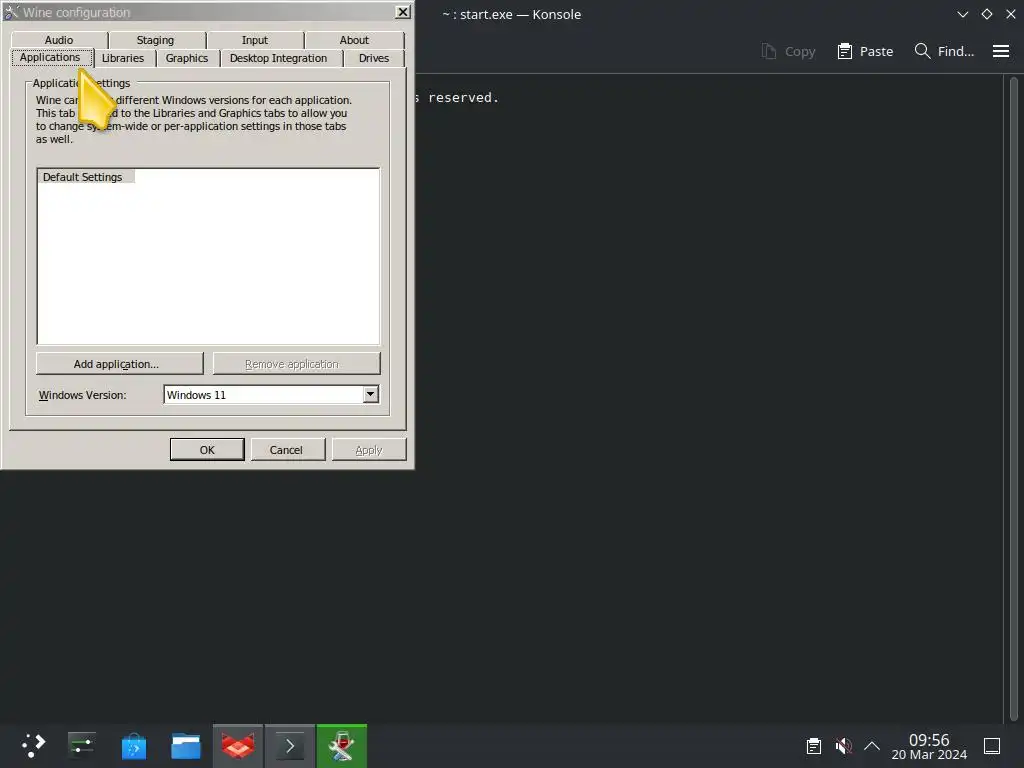Click Cancel in Wine configuration
This screenshot has height=768, width=1024.
(x=287, y=449)
